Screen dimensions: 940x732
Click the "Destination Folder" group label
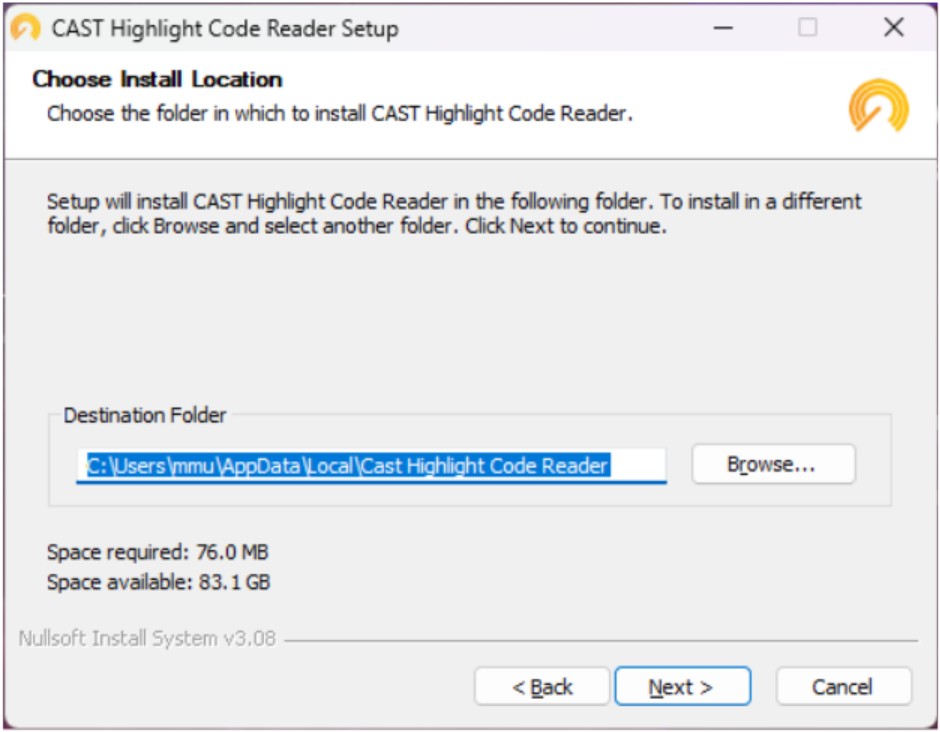point(145,415)
